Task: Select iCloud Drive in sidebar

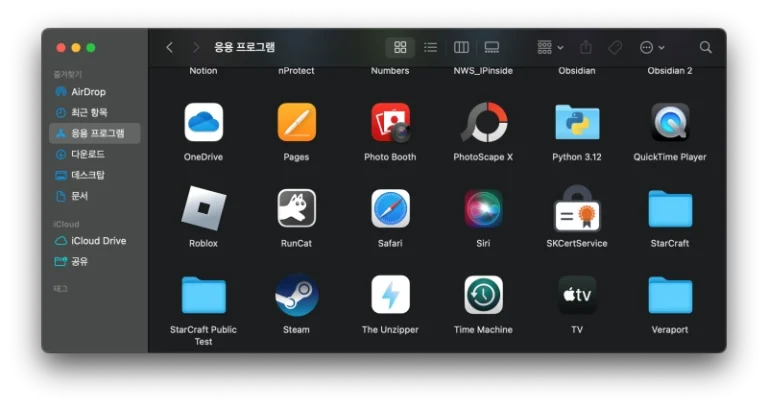Action: click(x=98, y=241)
